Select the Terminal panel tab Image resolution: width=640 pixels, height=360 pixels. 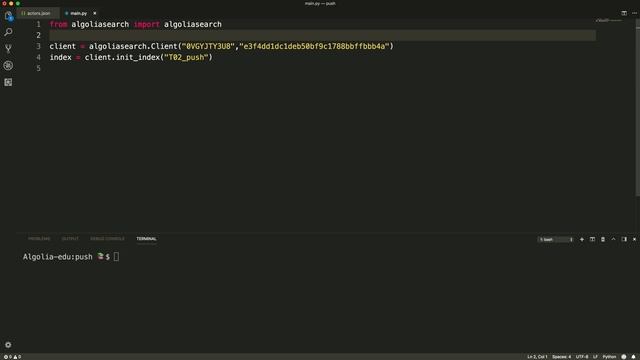[147, 239]
